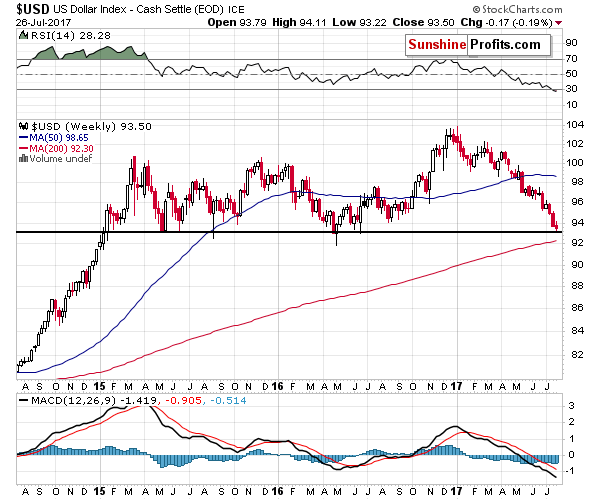This screenshot has height=500, width=600.
Task: Click the 82 price axis label
Action: coord(577,355)
